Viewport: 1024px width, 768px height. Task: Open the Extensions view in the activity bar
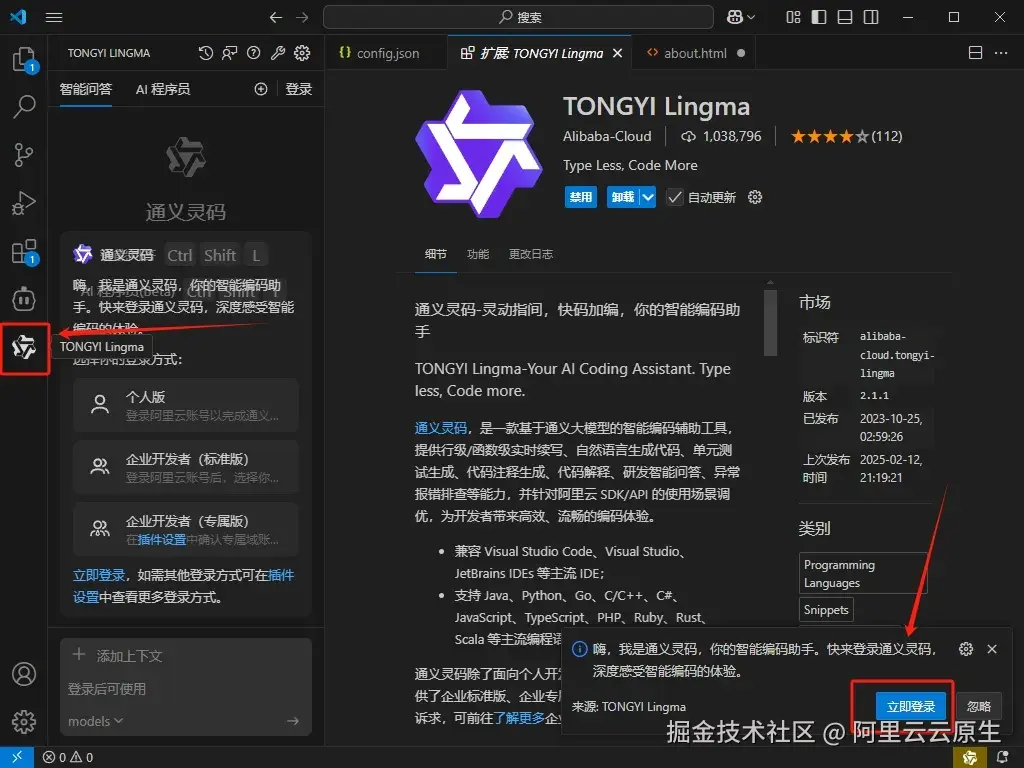pos(24,251)
